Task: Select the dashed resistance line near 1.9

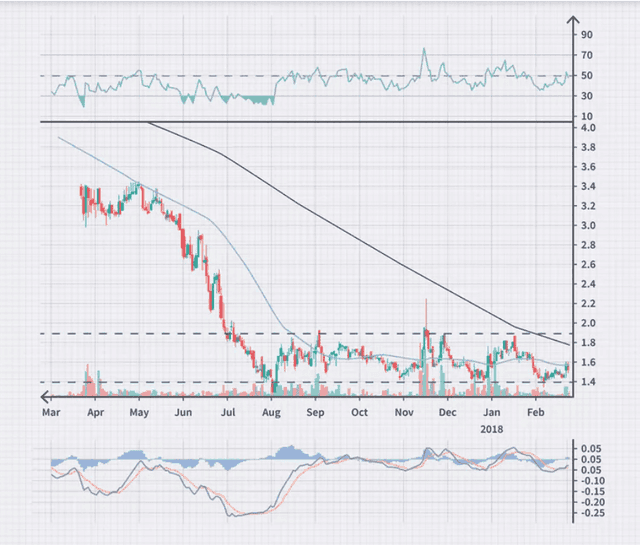Action: 300,333
